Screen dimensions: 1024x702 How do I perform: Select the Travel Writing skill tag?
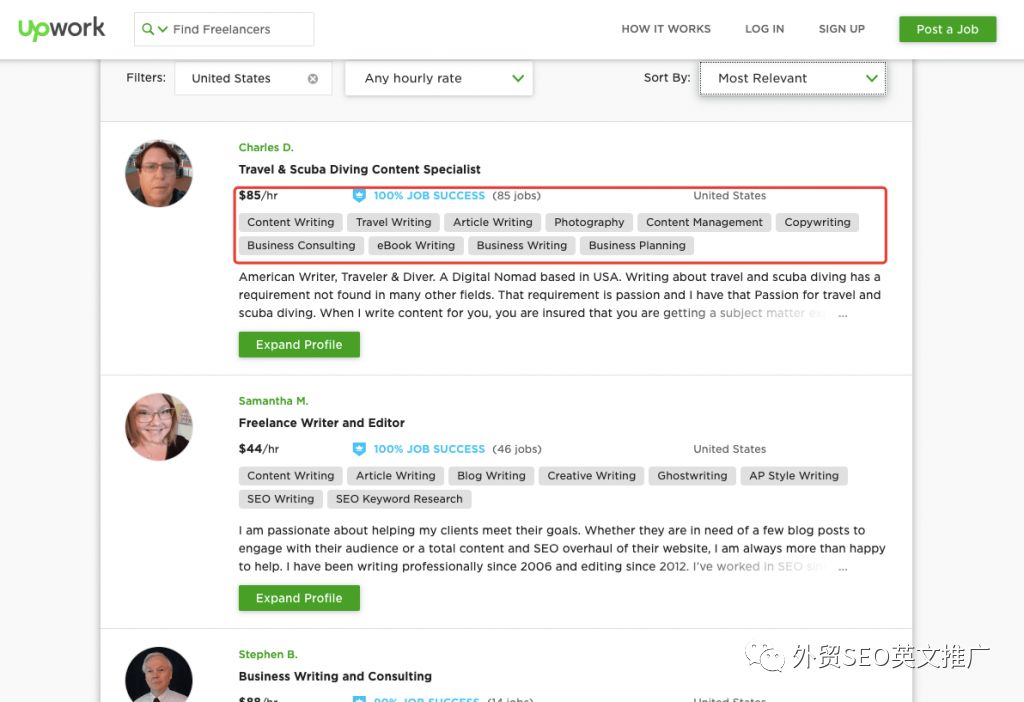pos(393,222)
